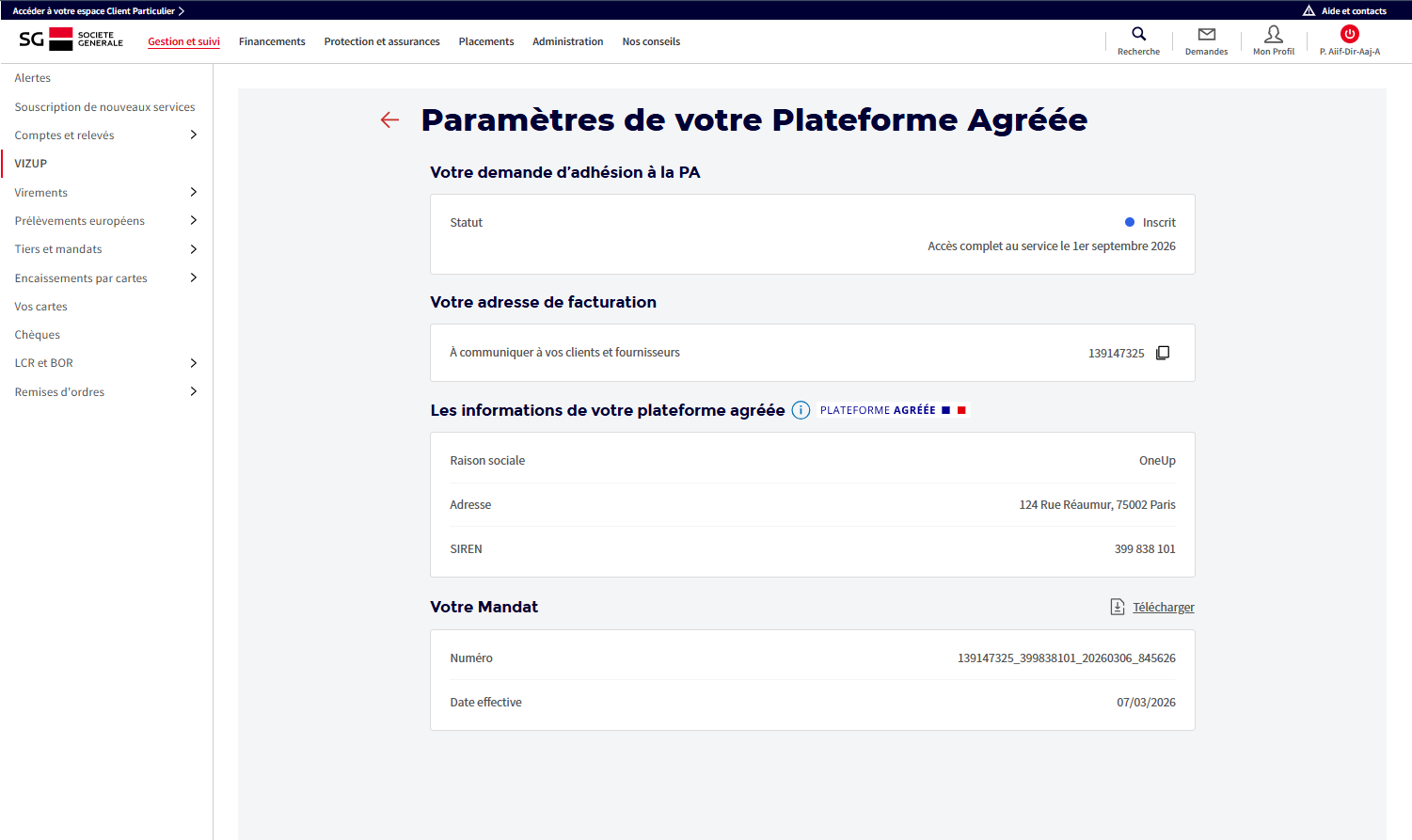Click the OneUp raison sociale value
The image size is (1412, 840).
pyautogui.click(x=1157, y=461)
